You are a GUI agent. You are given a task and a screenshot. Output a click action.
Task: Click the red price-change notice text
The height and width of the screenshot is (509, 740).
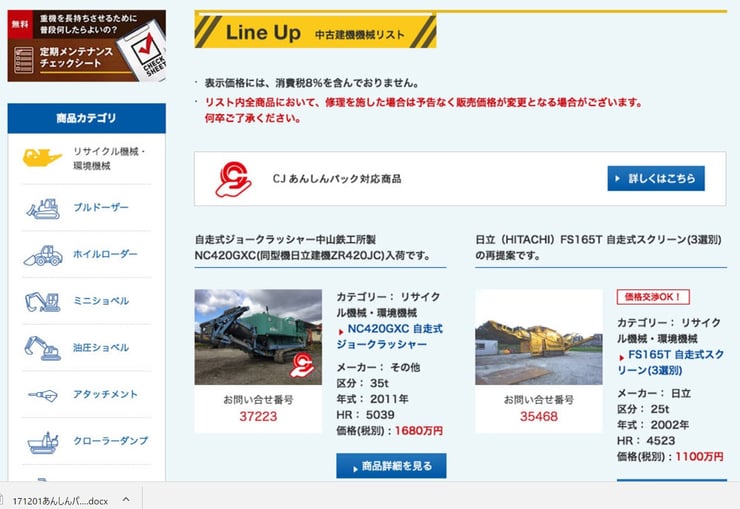tap(423, 110)
